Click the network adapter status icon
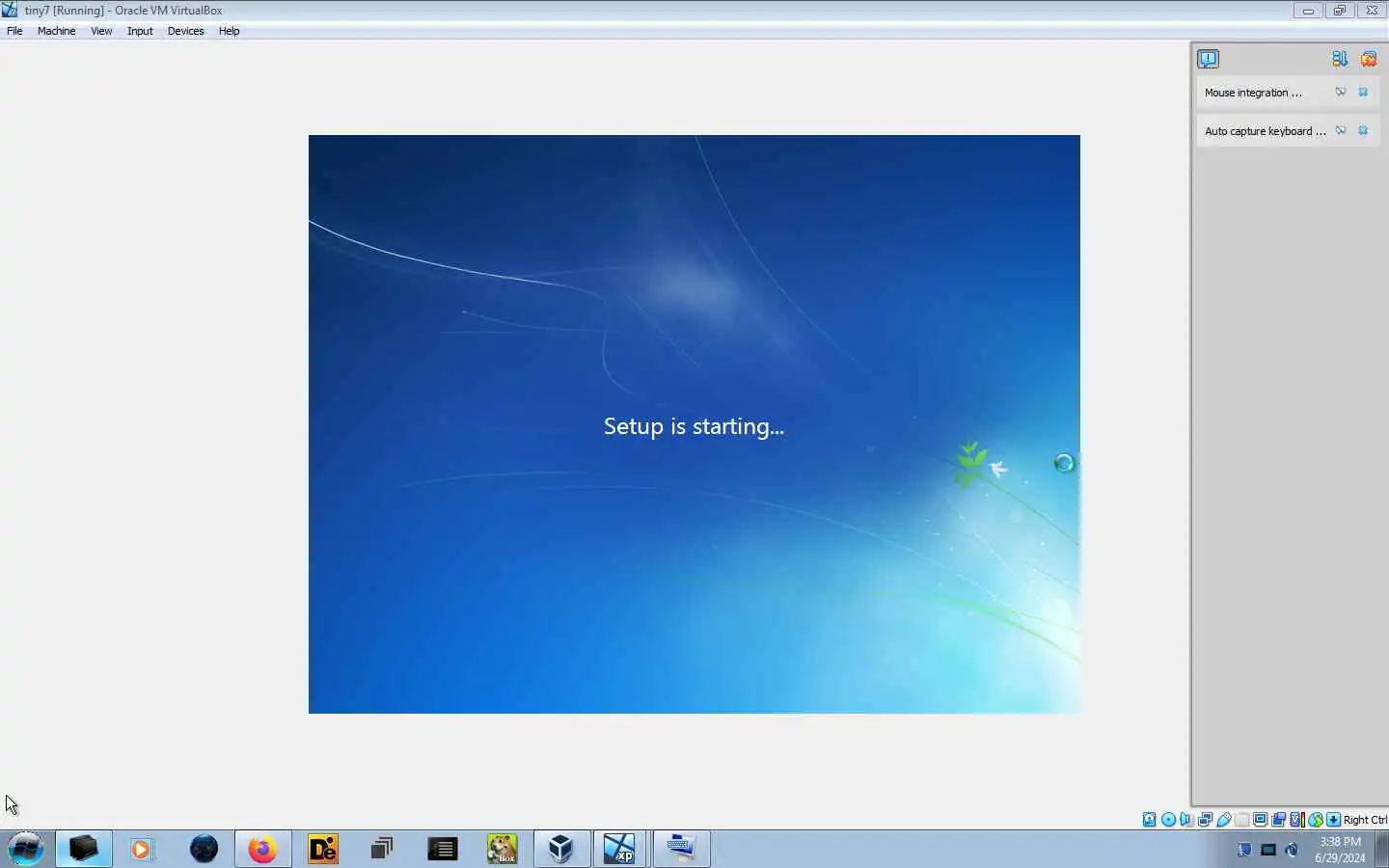 point(1205,820)
